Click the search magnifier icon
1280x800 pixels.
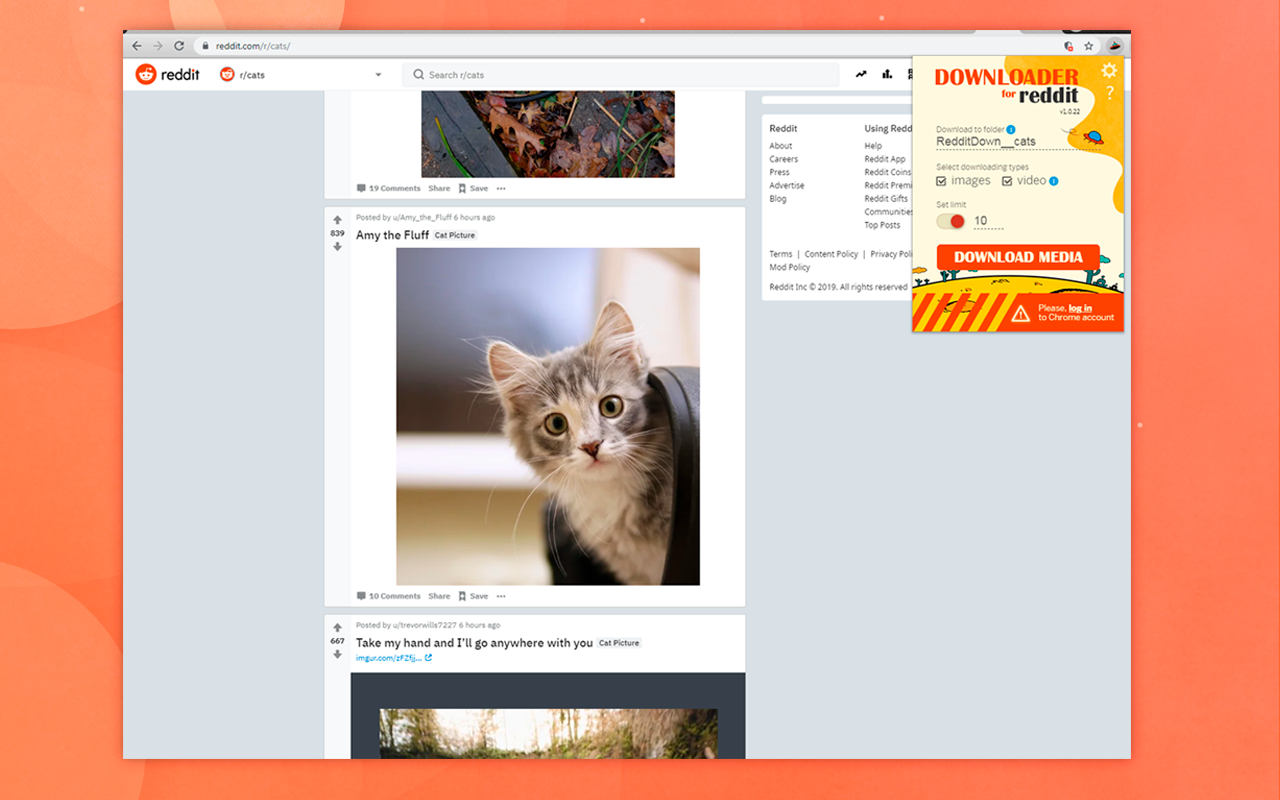419,75
